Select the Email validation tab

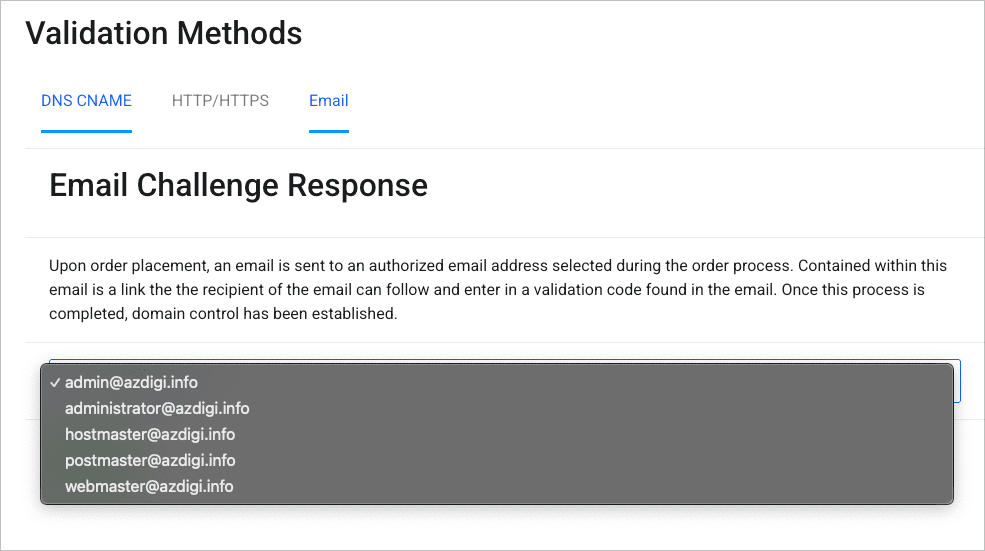pyautogui.click(x=328, y=101)
